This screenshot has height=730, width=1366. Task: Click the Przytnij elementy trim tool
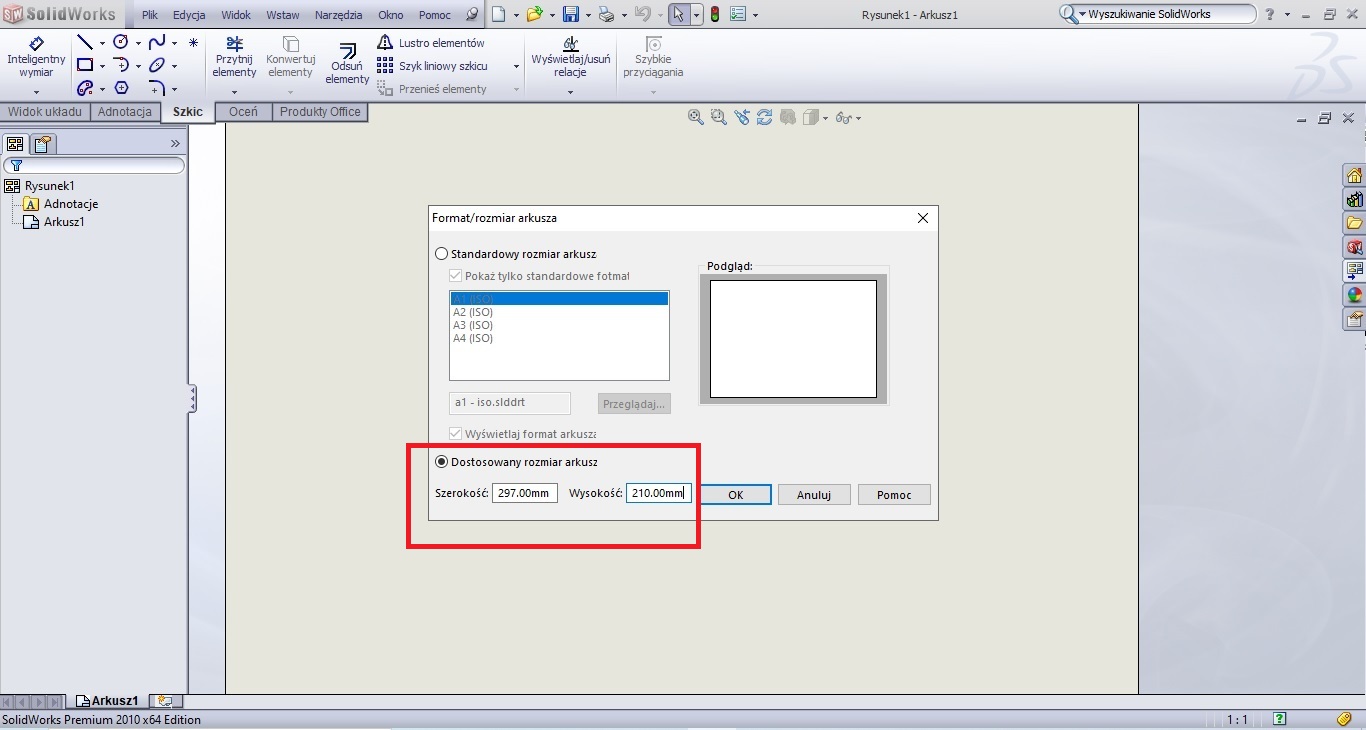click(234, 57)
